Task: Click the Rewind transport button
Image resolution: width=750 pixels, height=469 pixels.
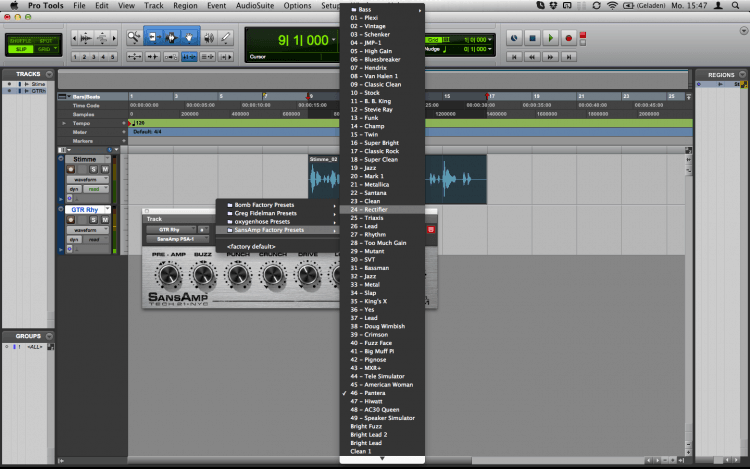Action: point(532,57)
